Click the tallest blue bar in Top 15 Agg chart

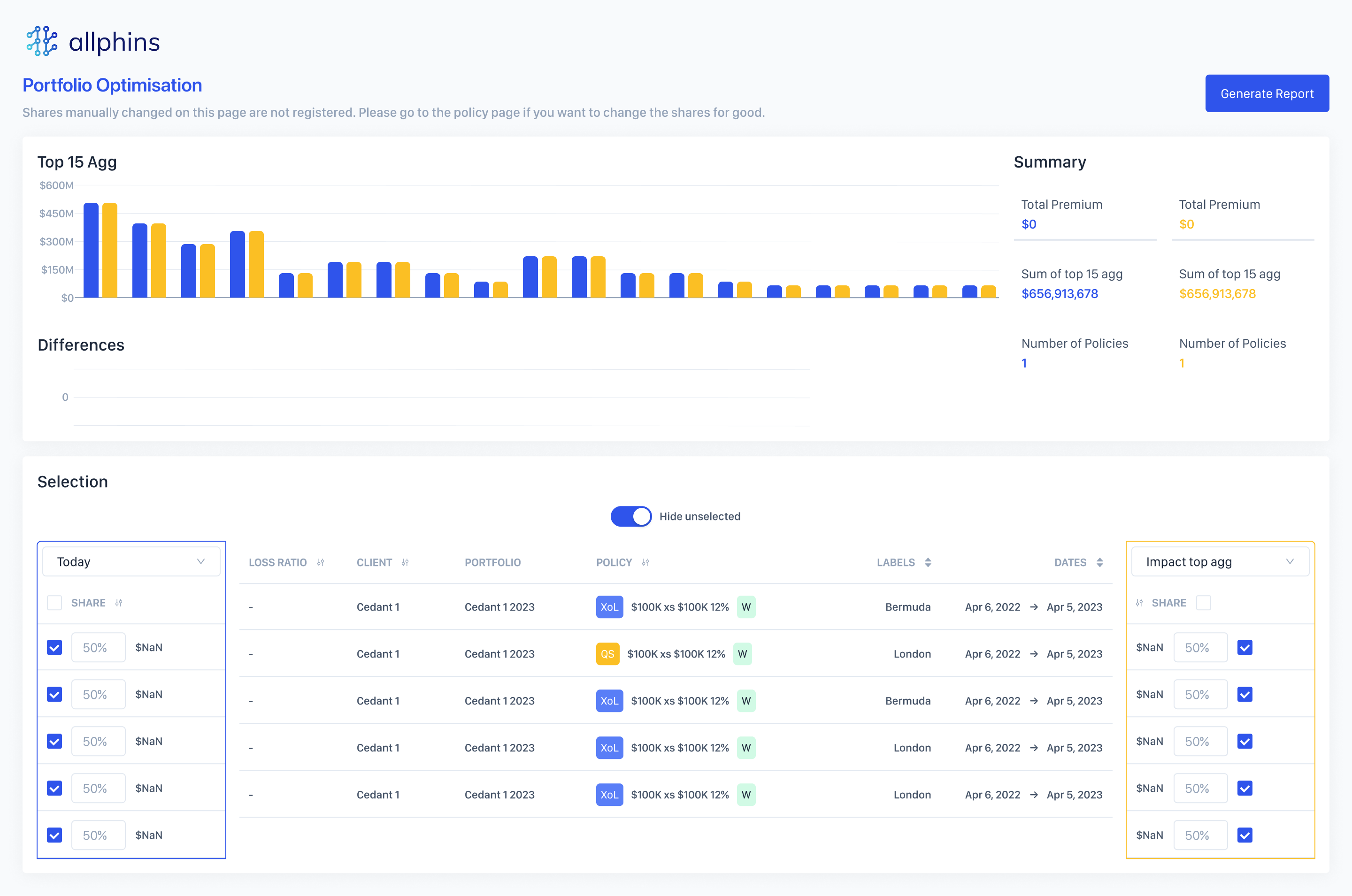tap(91, 250)
